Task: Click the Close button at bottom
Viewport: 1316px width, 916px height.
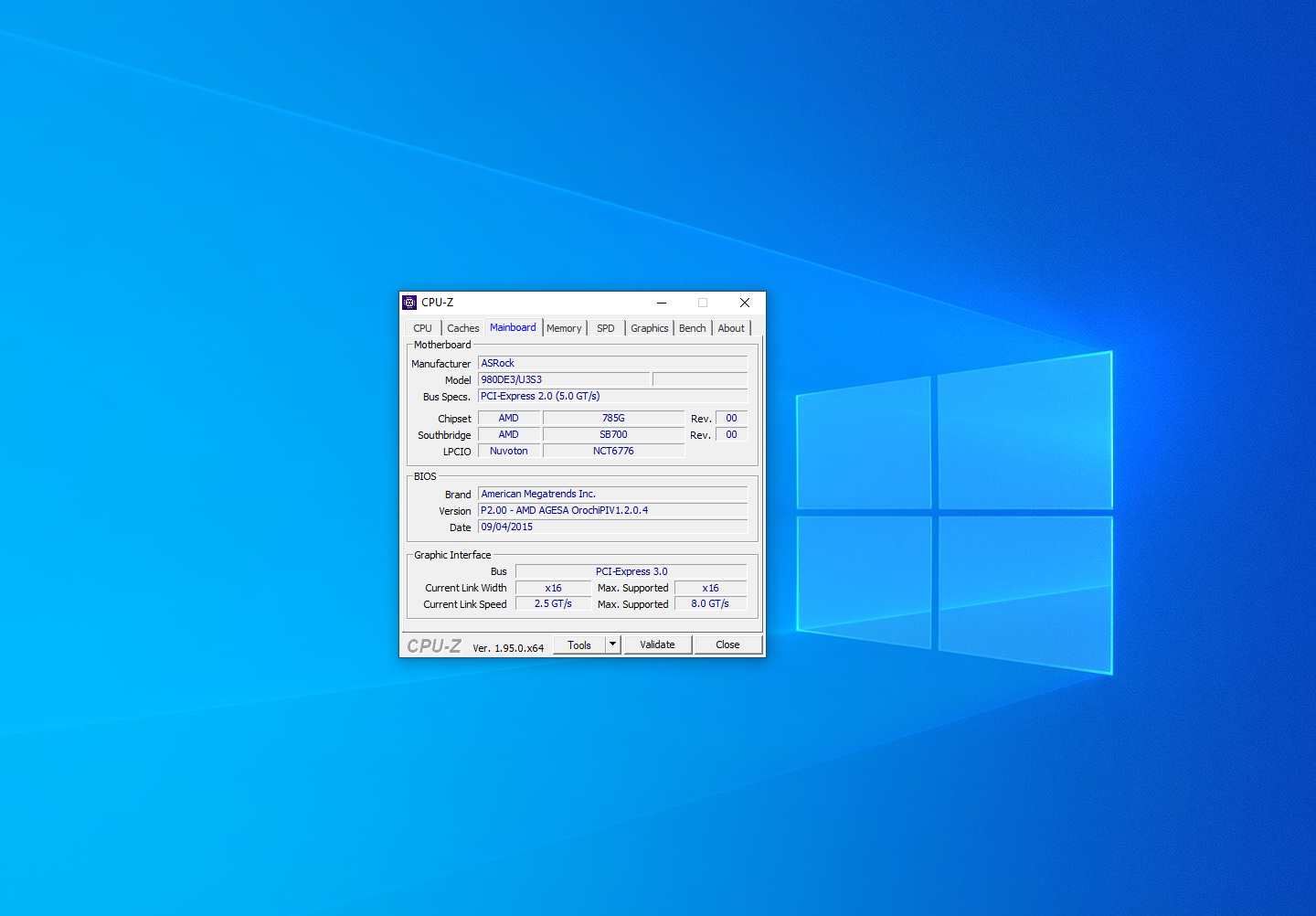Action: (x=727, y=644)
